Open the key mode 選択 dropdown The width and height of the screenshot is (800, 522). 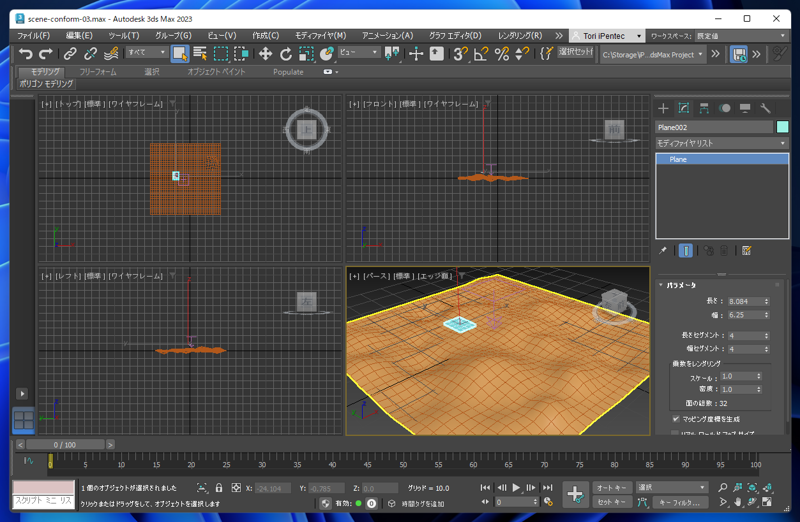(672, 487)
